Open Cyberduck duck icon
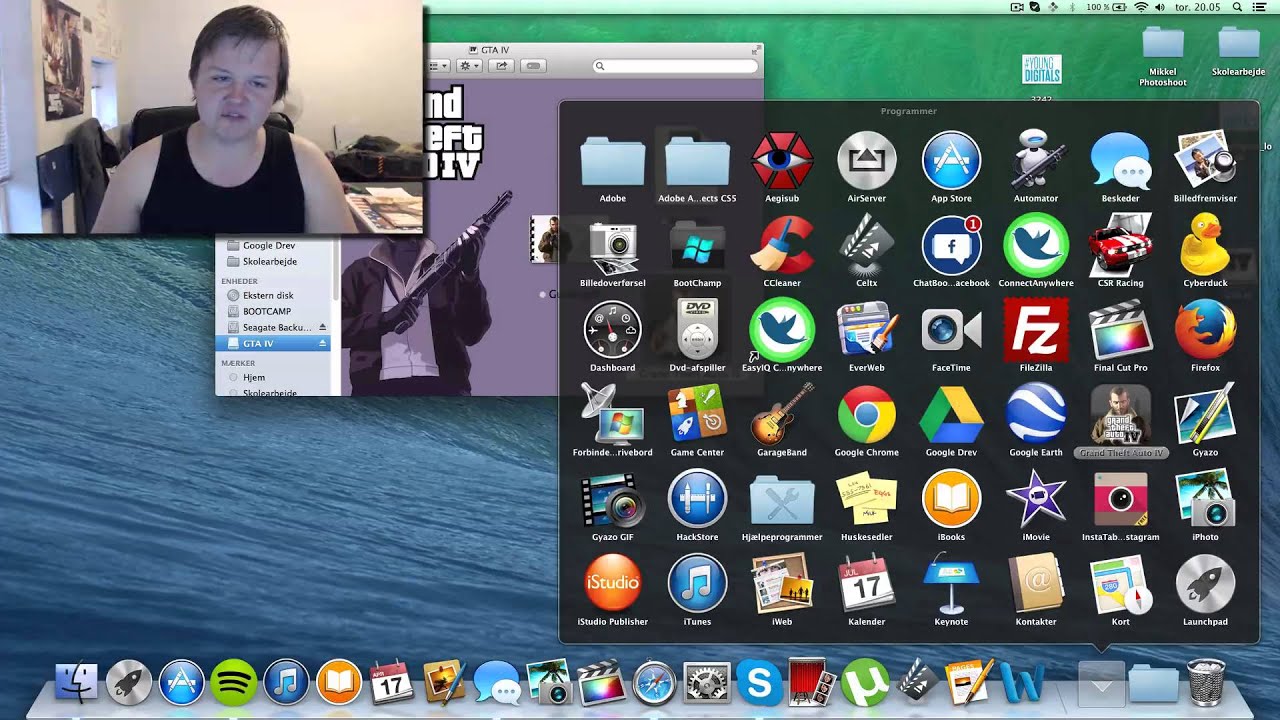Screen dimensions: 1280x720 [x=1205, y=245]
